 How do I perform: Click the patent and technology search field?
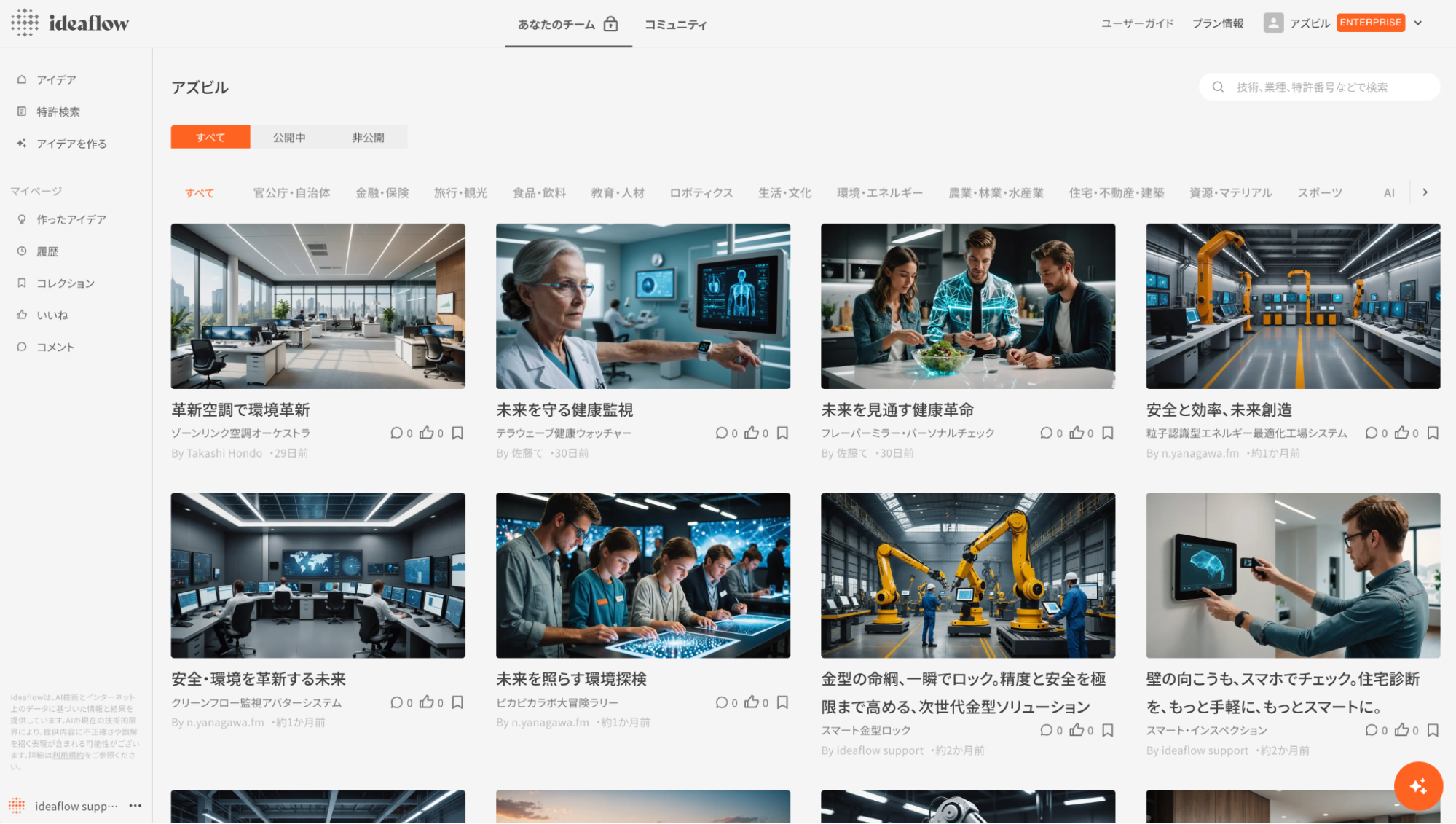tap(1318, 87)
